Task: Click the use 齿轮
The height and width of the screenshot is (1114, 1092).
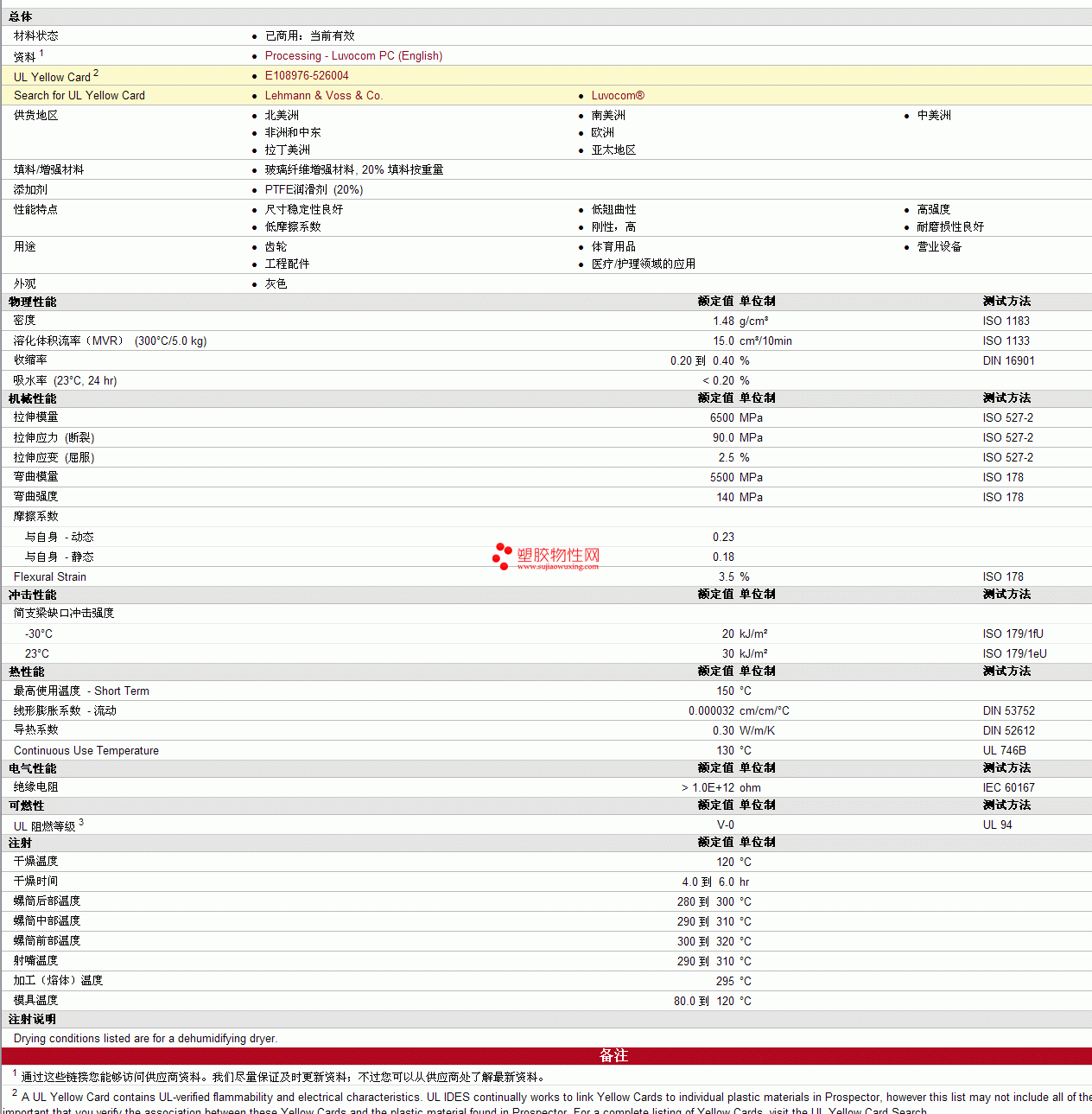Action: (276, 246)
